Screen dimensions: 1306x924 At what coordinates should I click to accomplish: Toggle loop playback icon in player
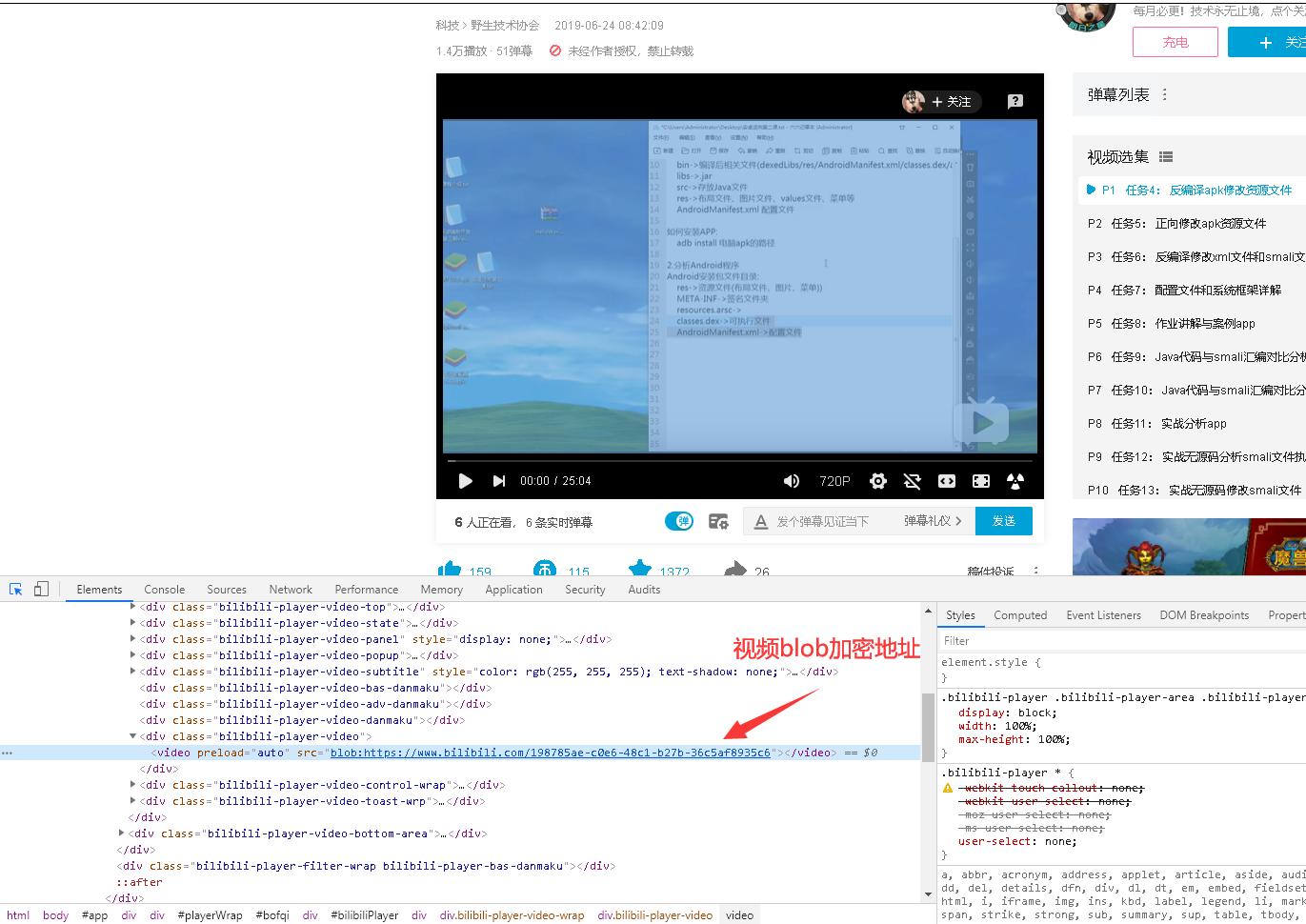tap(912, 481)
